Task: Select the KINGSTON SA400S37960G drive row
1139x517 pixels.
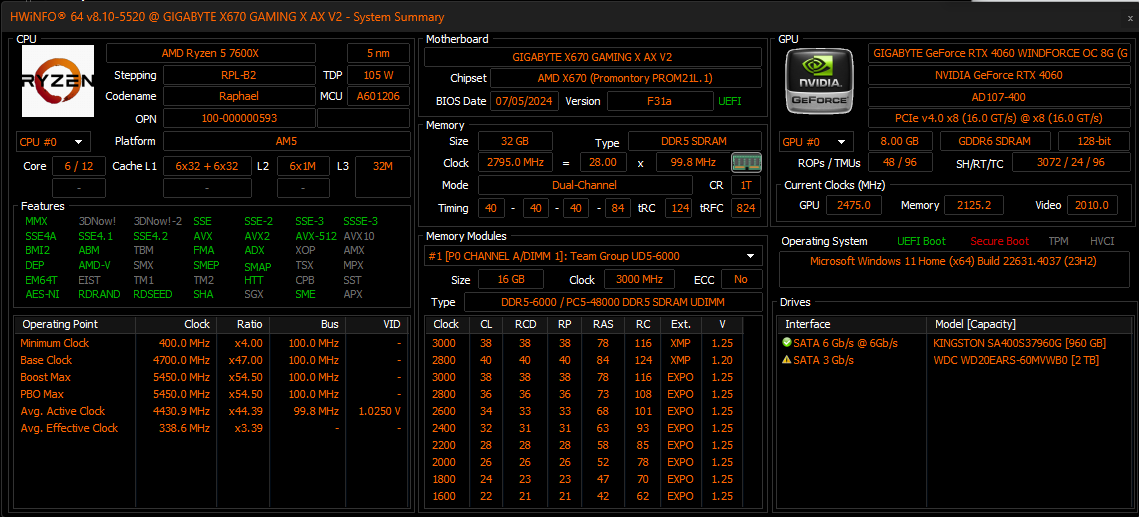Action: (x=955, y=343)
